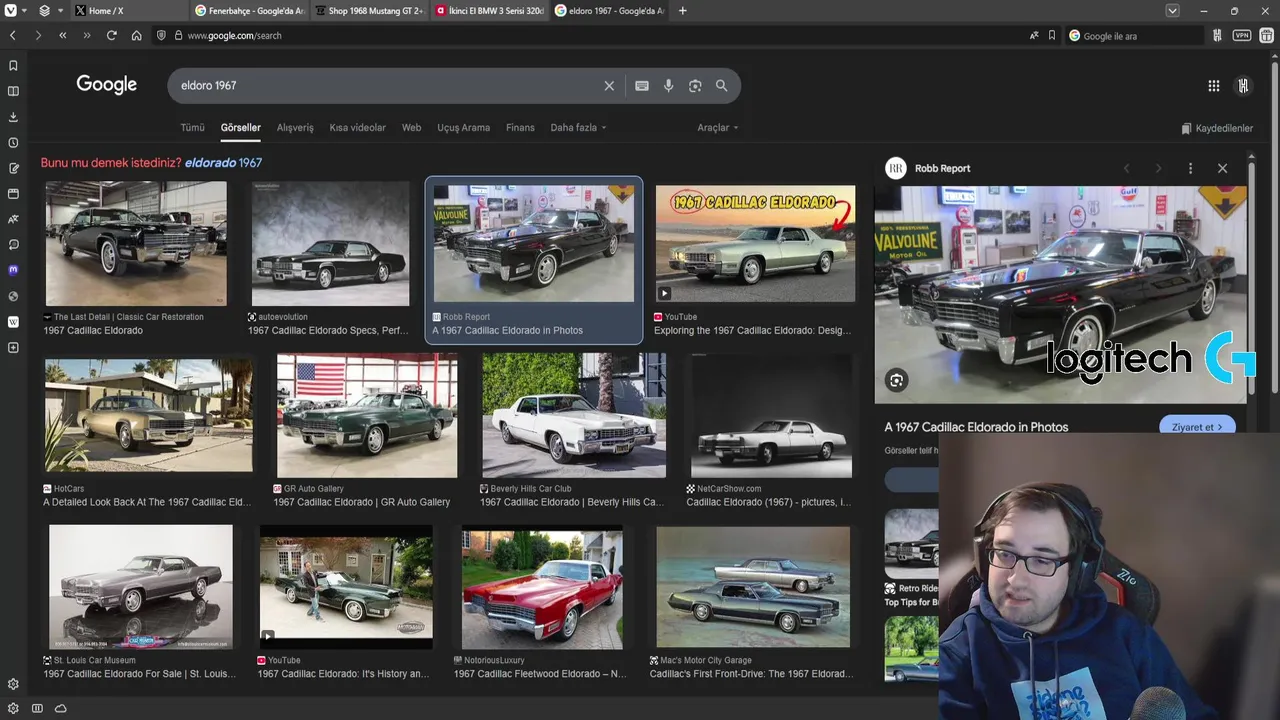Open the sidebar settings gear icon
Viewport: 1280px width, 720px height.
(13, 684)
